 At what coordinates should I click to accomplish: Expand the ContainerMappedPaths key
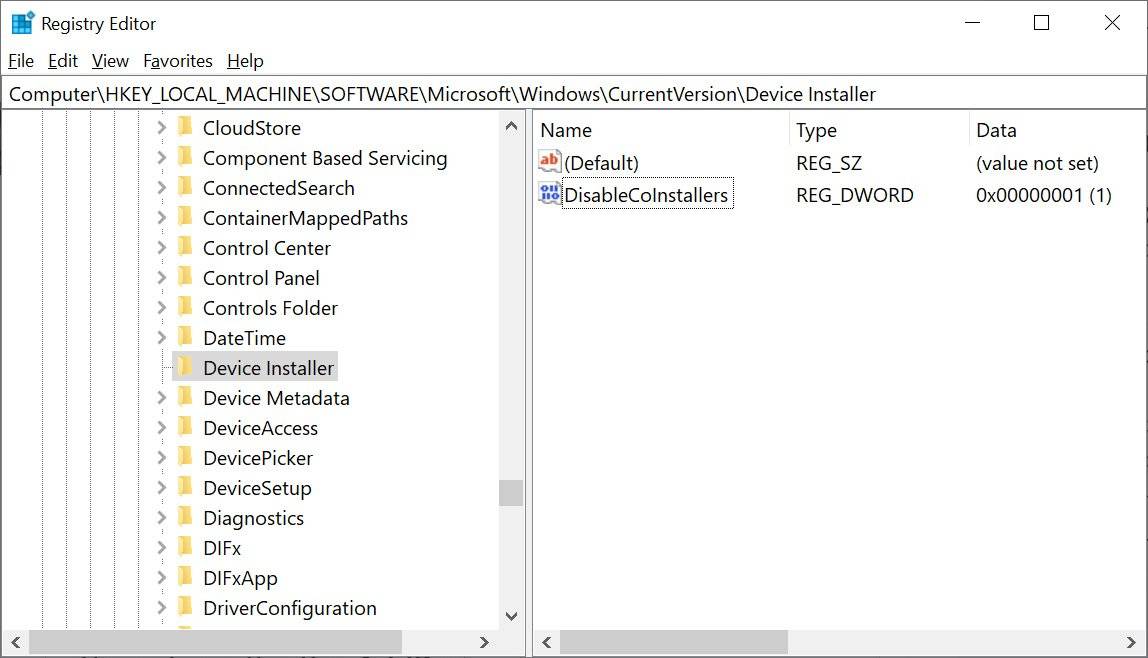point(162,217)
